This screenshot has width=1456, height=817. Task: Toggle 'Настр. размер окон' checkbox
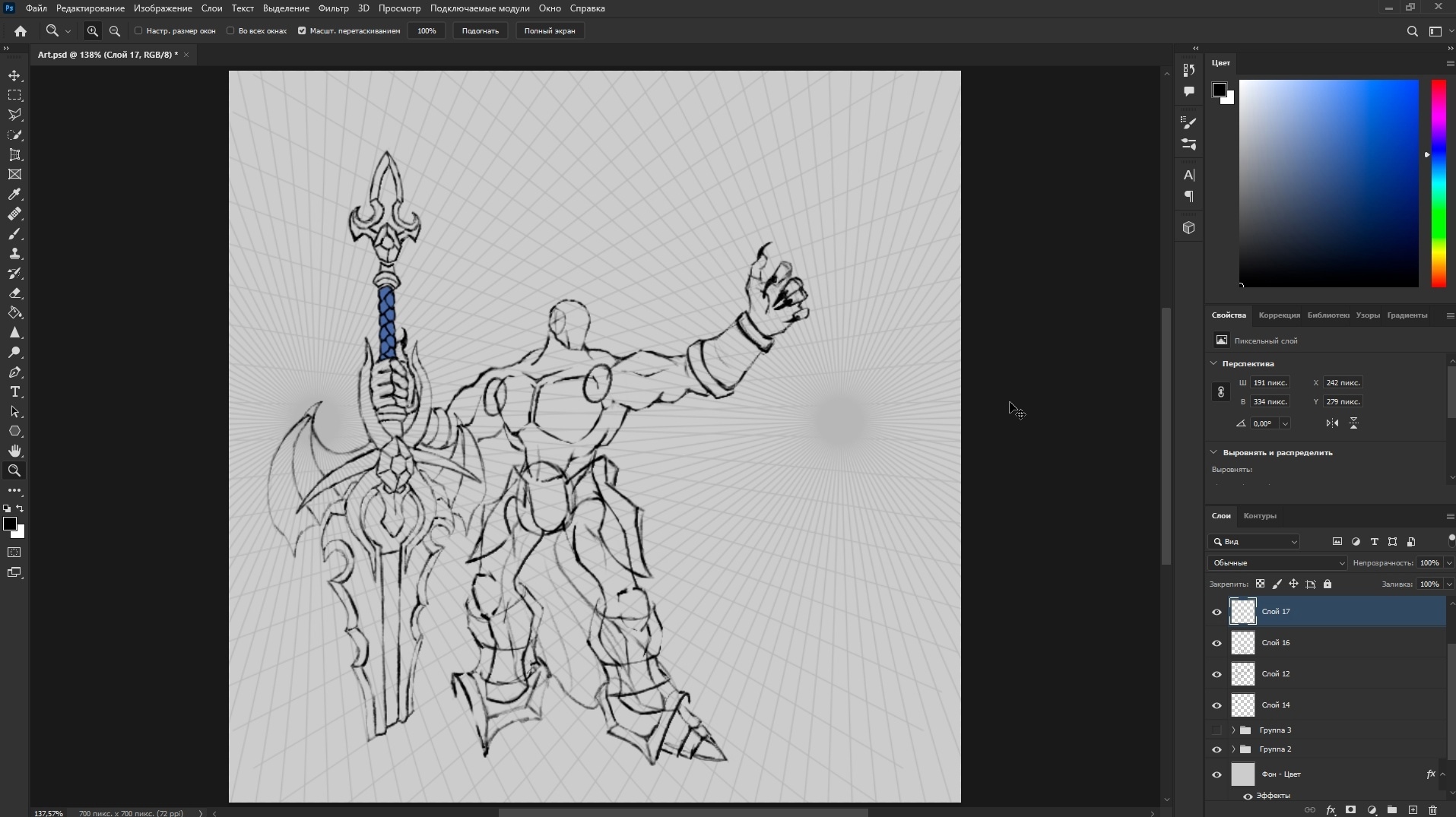(x=138, y=31)
